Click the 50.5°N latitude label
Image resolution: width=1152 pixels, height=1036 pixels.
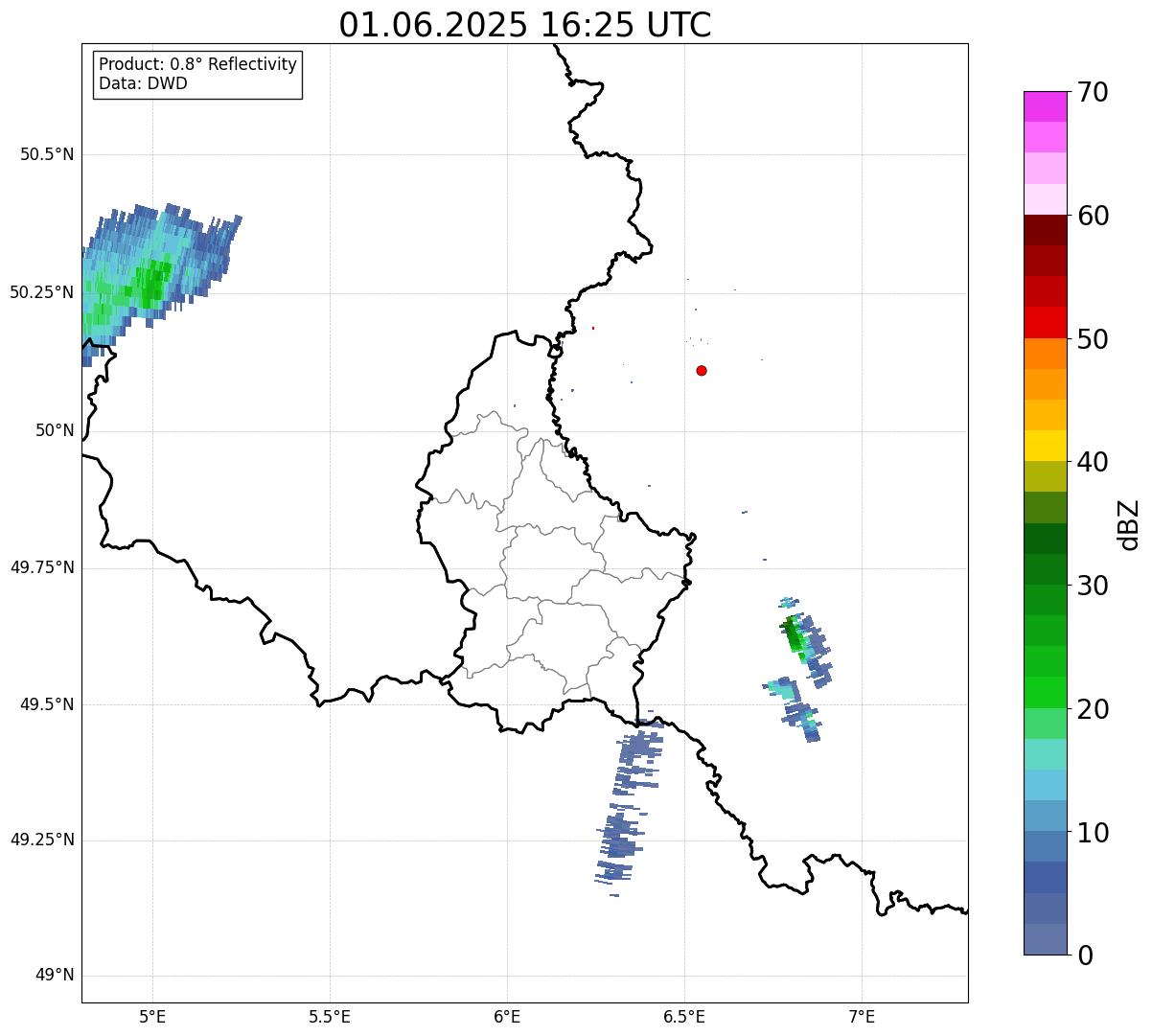pyautogui.click(x=47, y=154)
